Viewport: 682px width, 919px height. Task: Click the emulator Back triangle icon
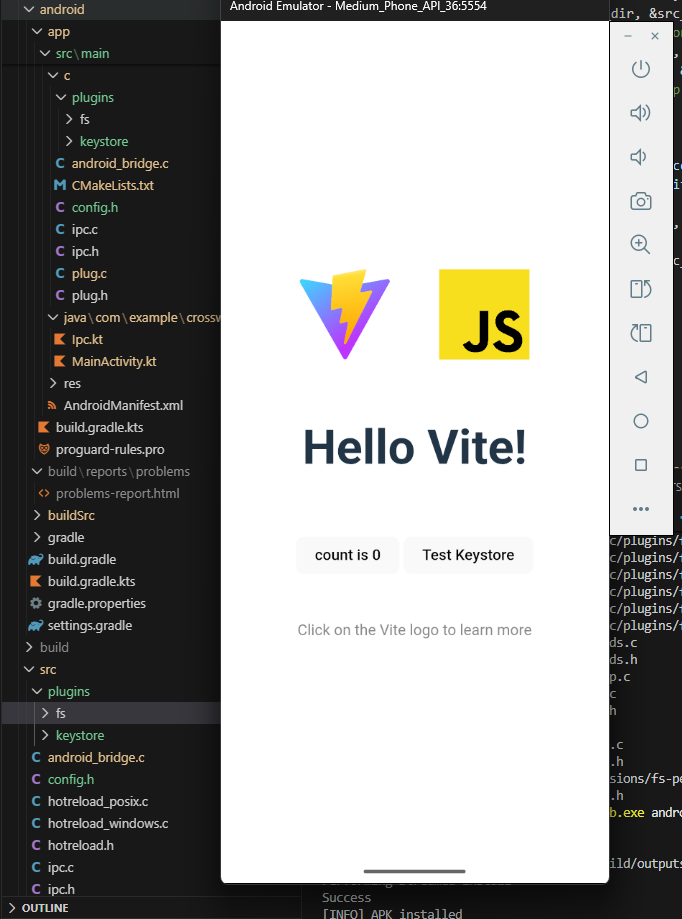coord(641,377)
